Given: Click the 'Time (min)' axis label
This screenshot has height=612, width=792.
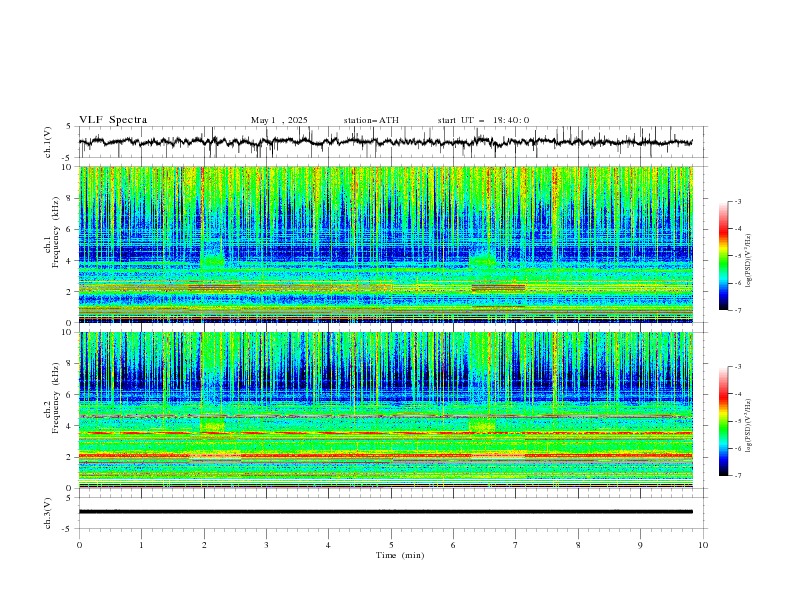Looking at the screenshot, I should coord(400,555).
